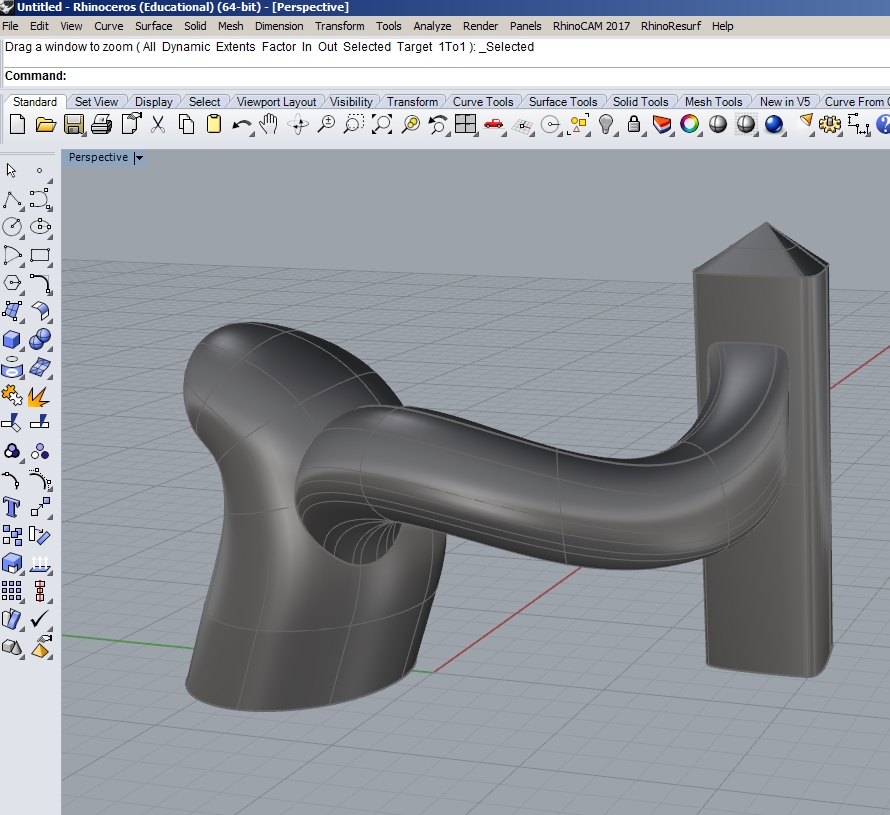Choose the Dynamic zoom command option

tap(186, 47)
